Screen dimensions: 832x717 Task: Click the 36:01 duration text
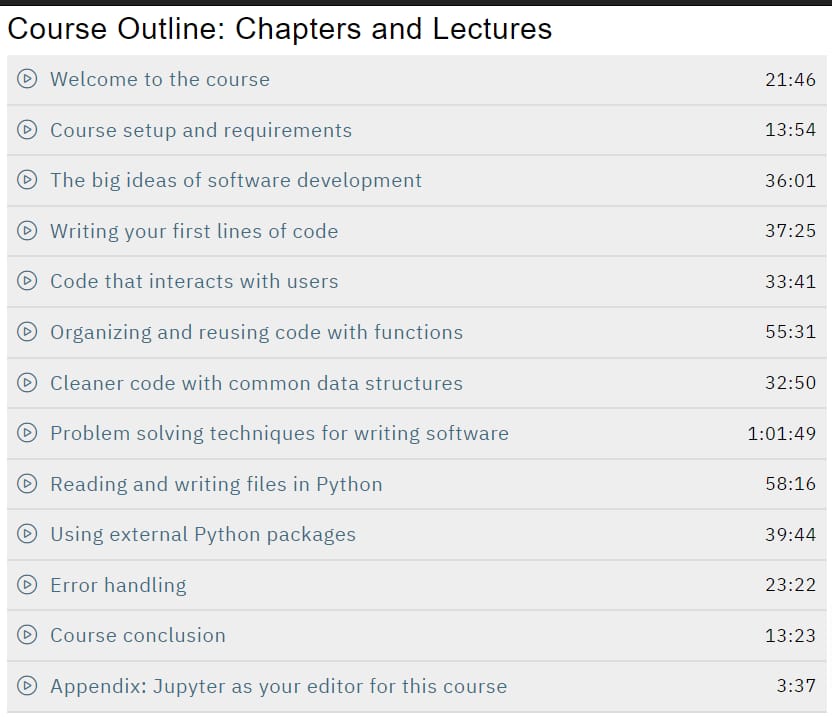[x=791, y=180]
